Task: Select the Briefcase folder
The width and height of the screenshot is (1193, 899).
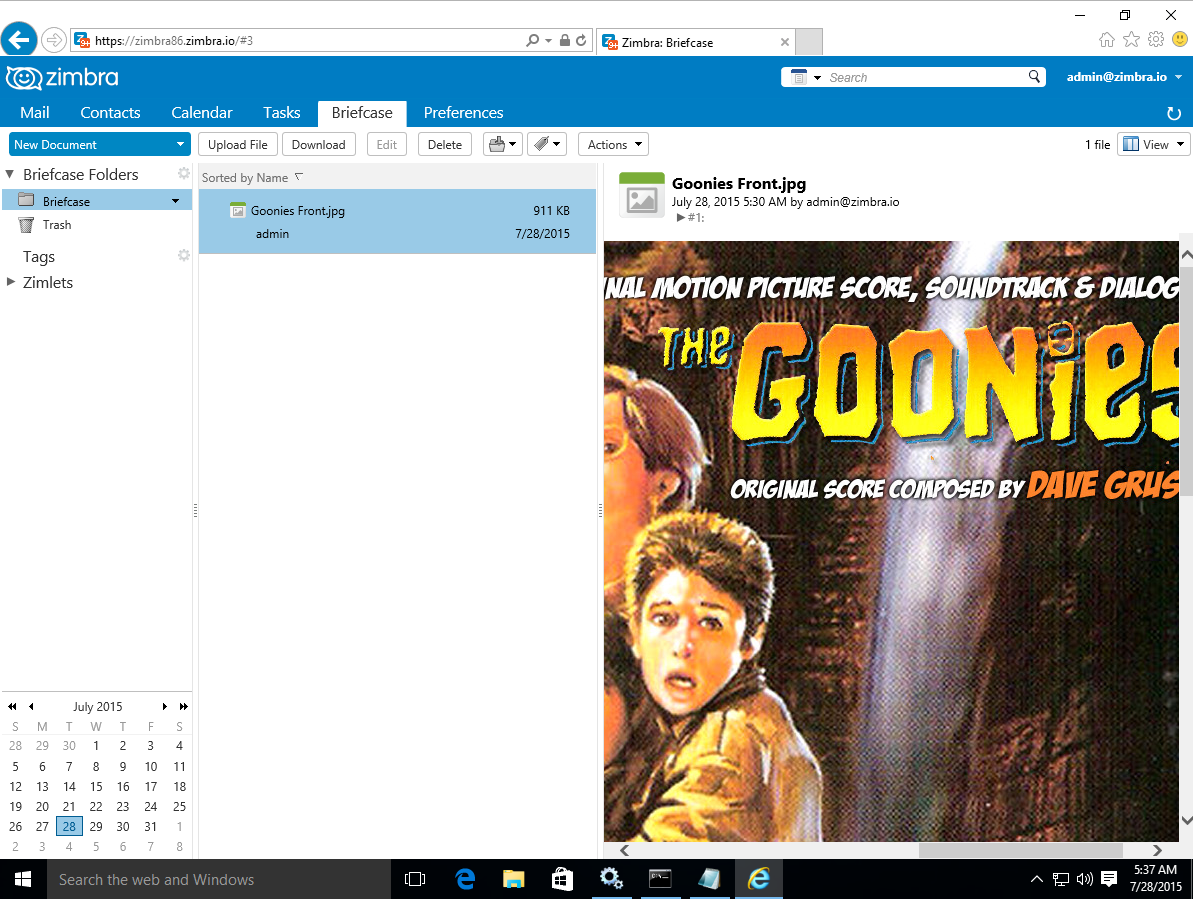Action: [97, 201]
